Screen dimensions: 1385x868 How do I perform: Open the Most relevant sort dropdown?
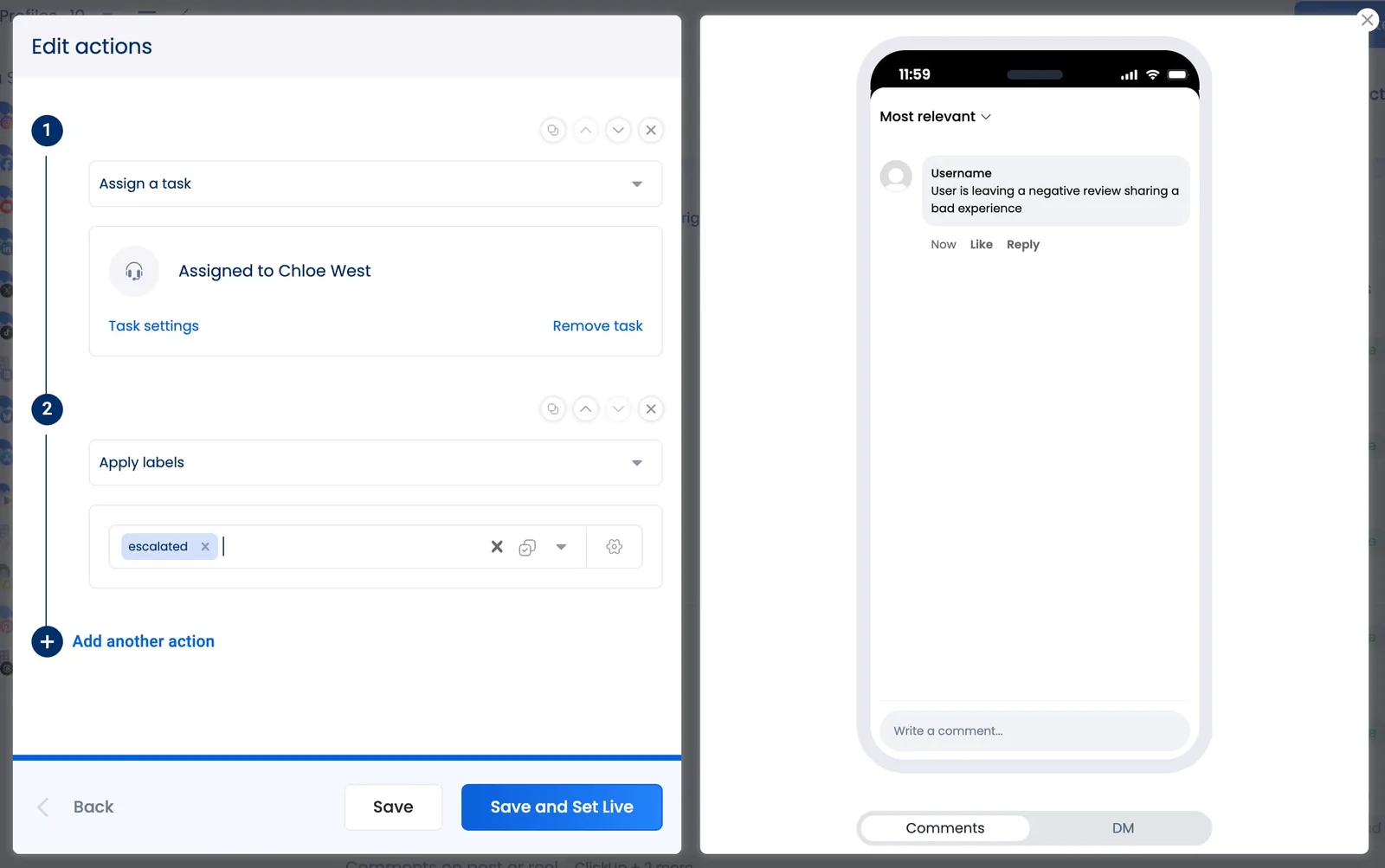tap(934, 116)
